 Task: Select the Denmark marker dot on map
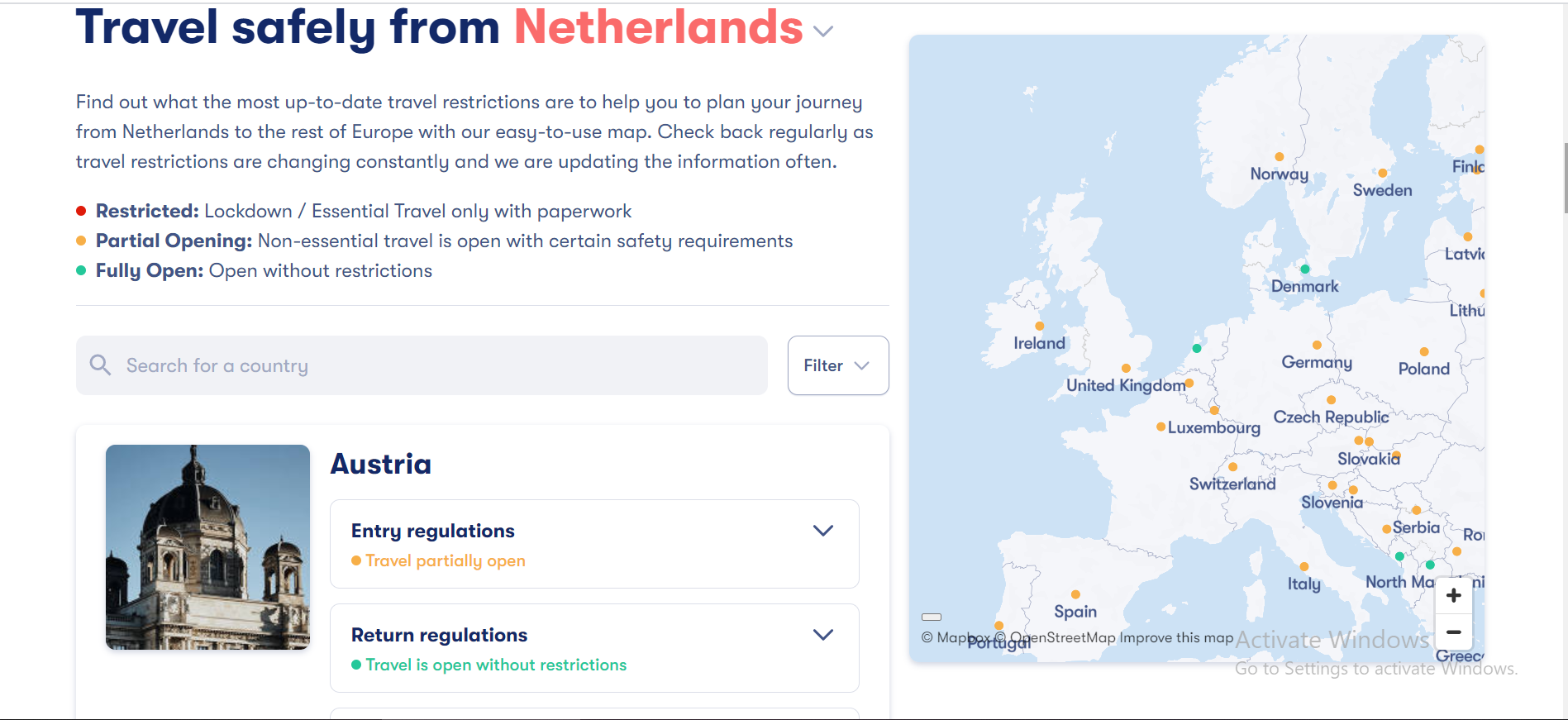coord(1304,269)
